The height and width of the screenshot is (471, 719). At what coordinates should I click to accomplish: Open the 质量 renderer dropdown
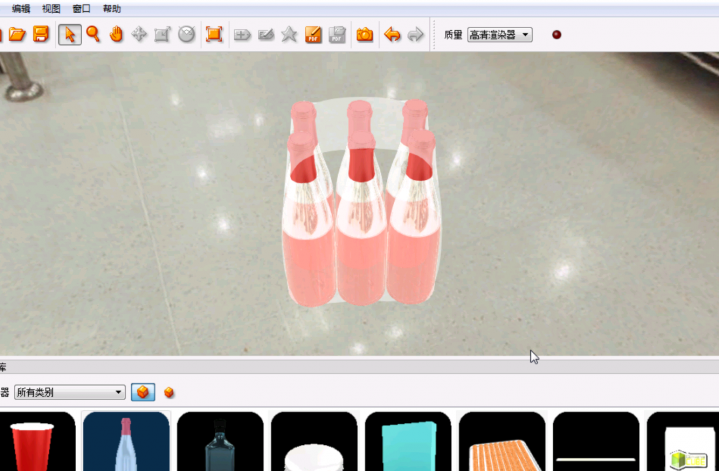(x=500, y=35)
